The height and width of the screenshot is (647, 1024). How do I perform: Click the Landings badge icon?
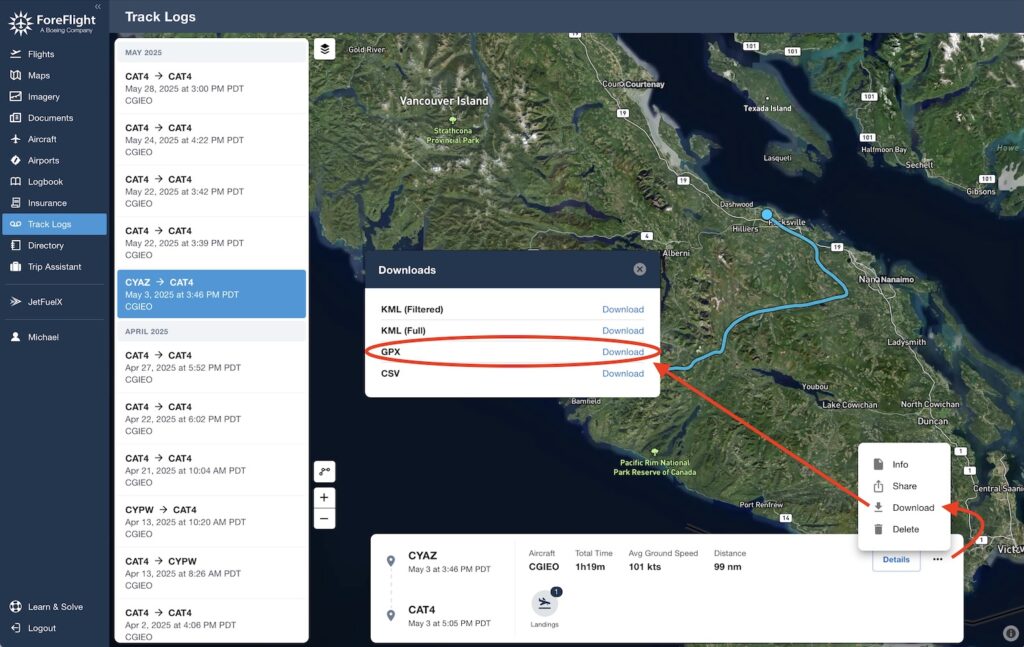(x=545, y=603)
